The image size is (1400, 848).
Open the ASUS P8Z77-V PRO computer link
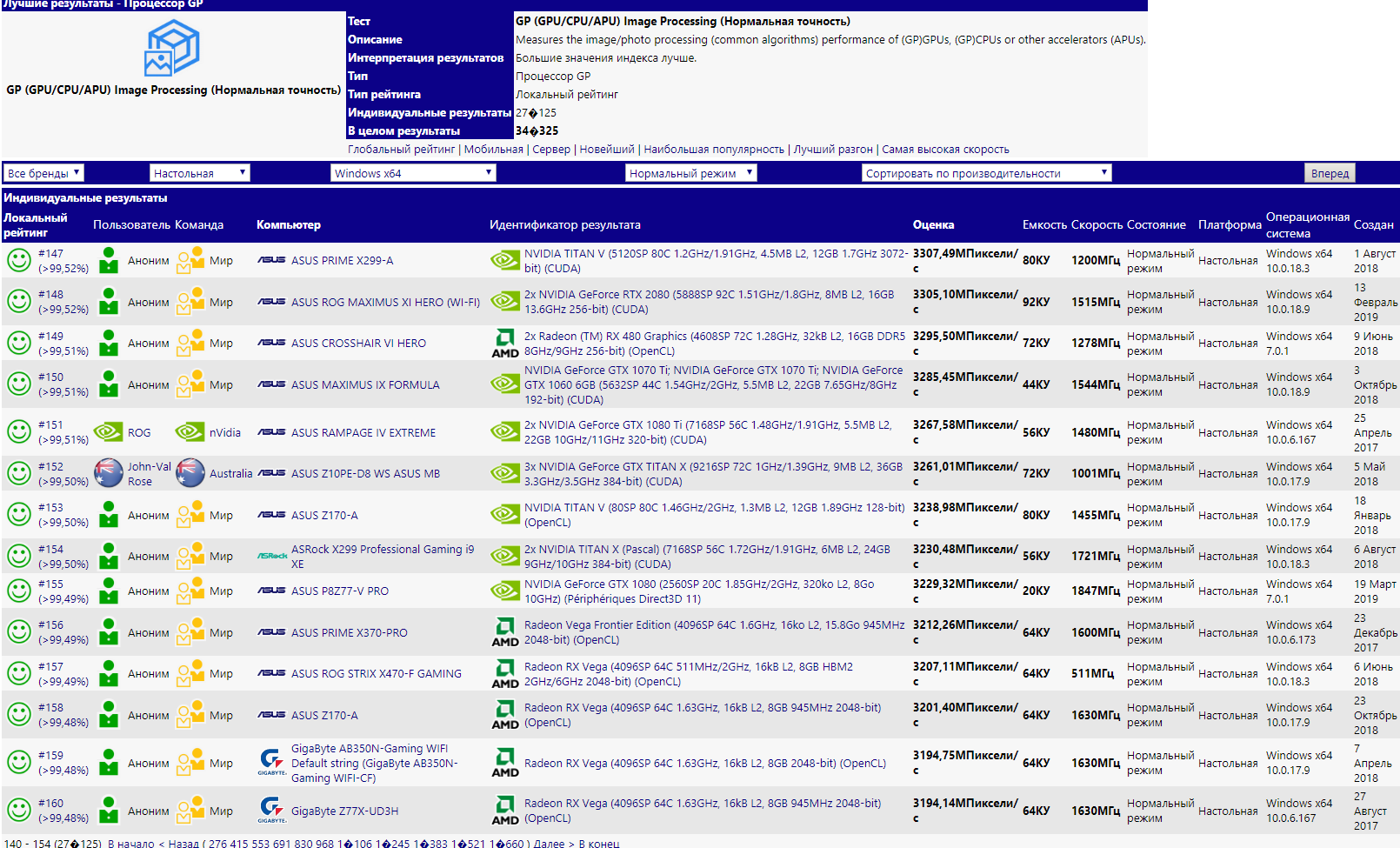pyautogui.click(x=340, y=591)
